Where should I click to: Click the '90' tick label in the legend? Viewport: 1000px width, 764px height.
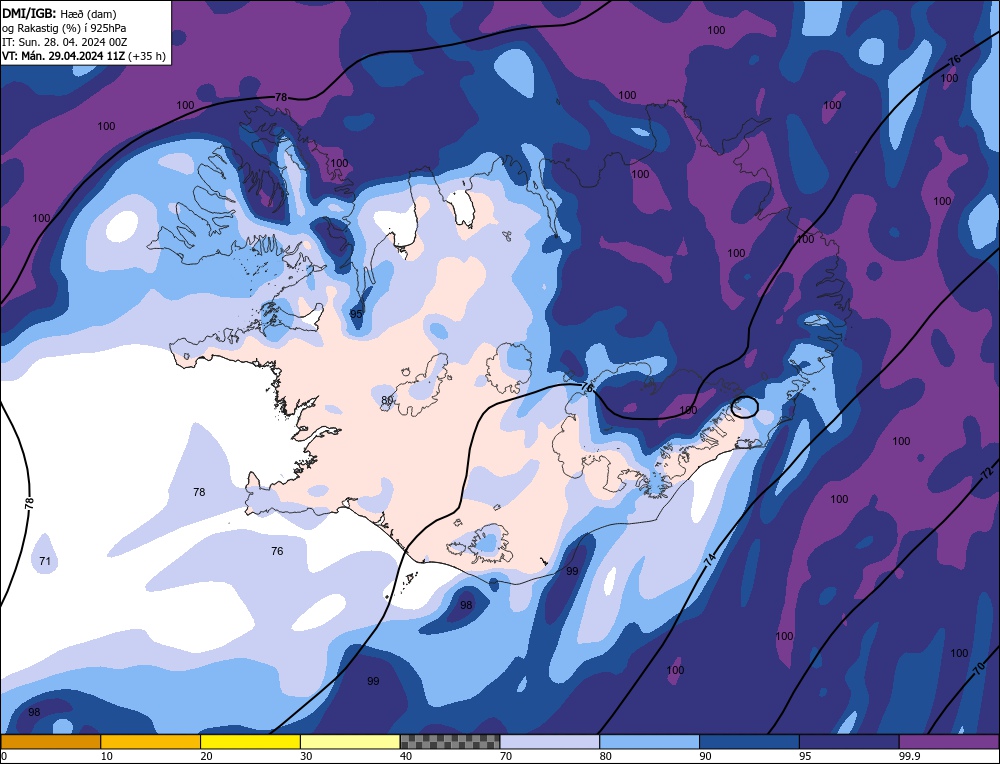(x=705, y=756)
